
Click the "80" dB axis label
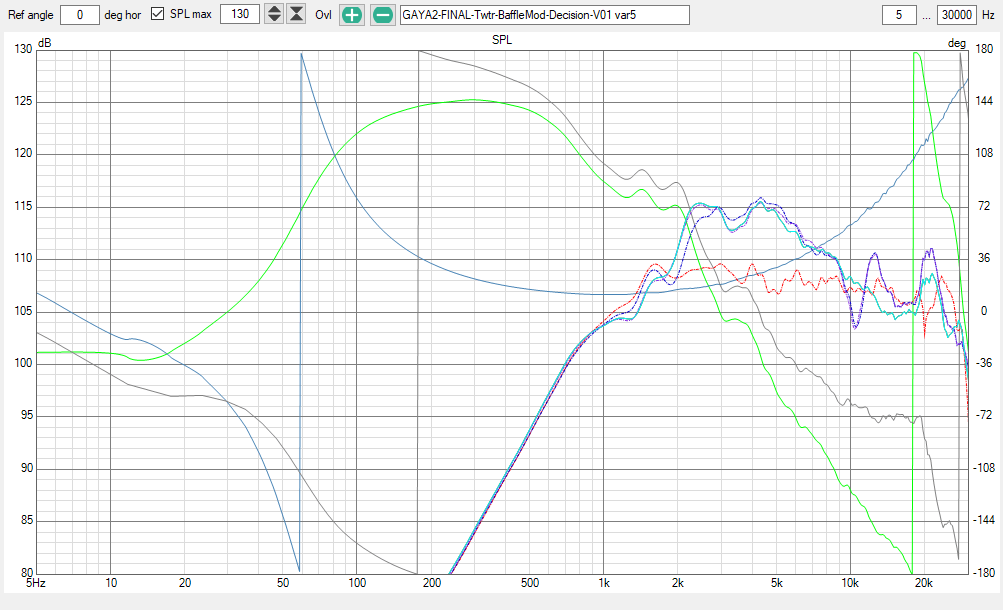point(27,573)
